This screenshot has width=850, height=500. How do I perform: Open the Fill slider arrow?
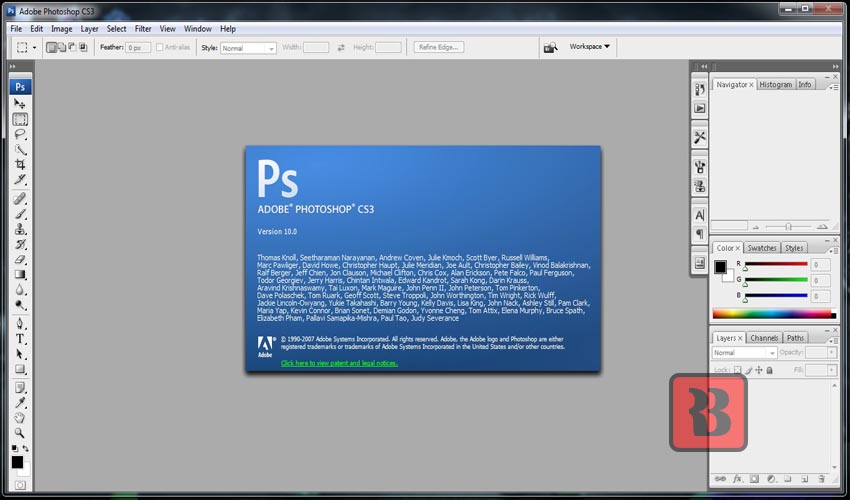[832, 370]
